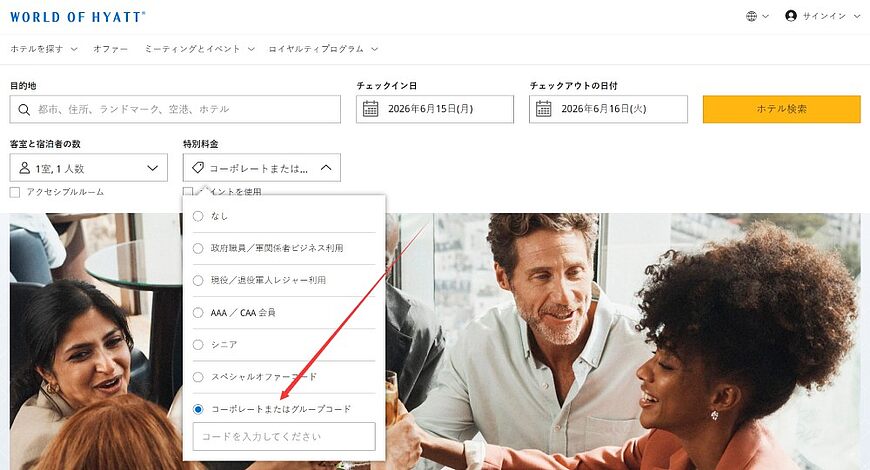The width and height of the screenshot is (870, 470).
Task: Expand chevron beside ロイヤルティプログラム
Action: pyautogui.click(x=375, y=49)
